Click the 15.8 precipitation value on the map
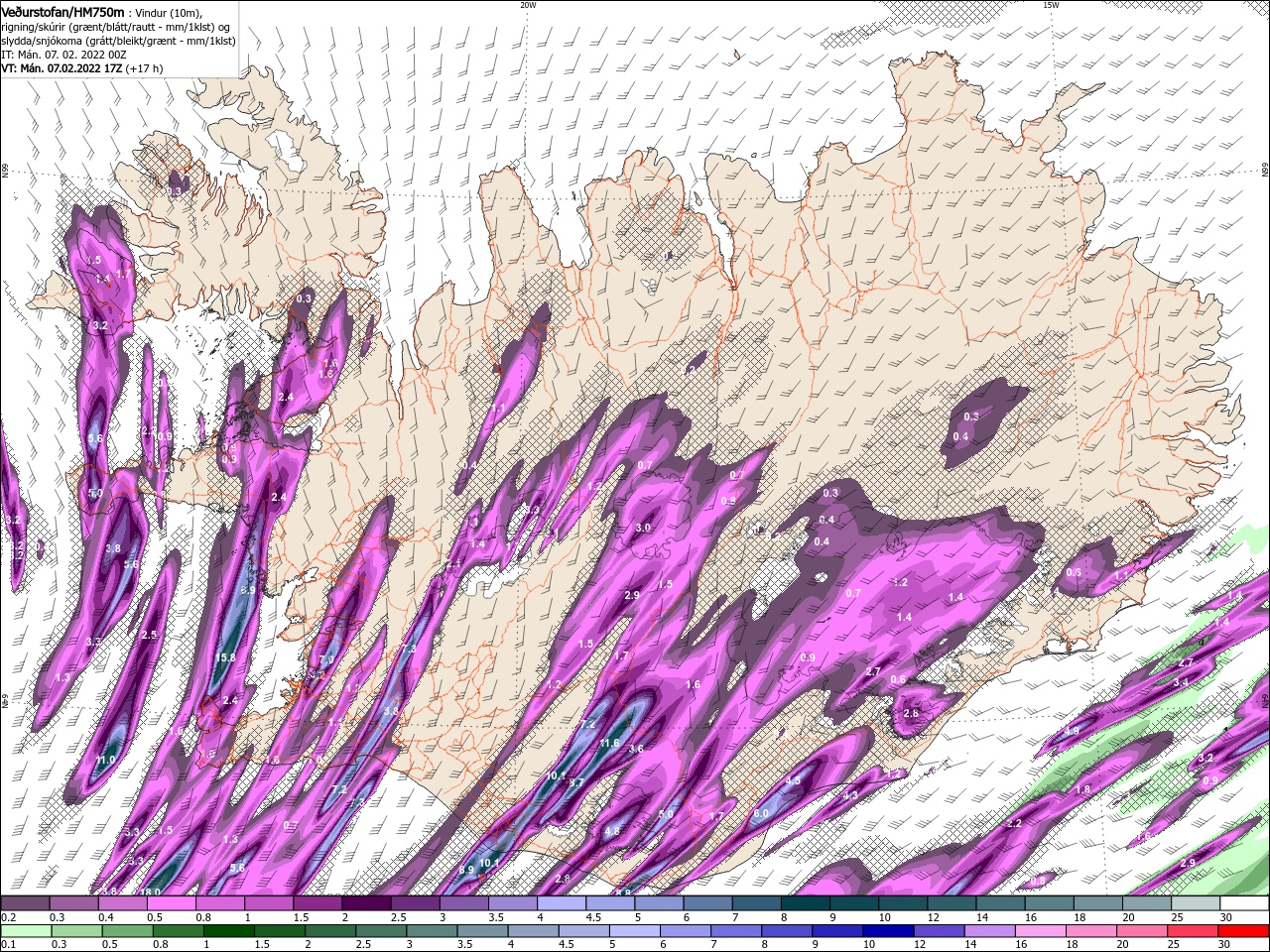The width and height of the screenshot is (1270, 952). [x=227, y=657]
